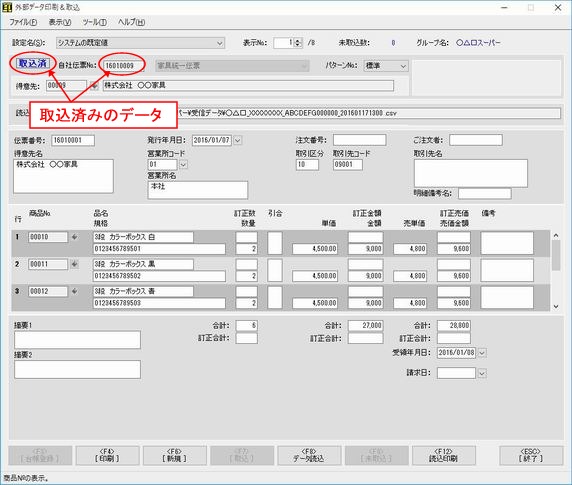The image size is (572, 485).
Task: Click the 引合 box in row 2
Action: [275, 270]
